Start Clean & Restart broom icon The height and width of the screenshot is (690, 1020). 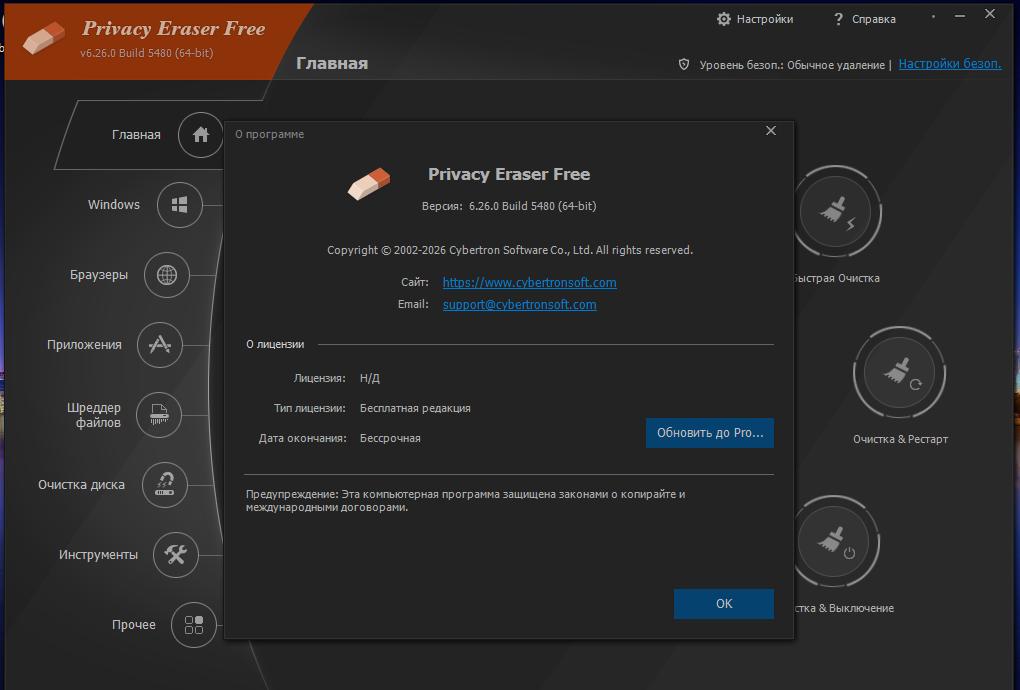(899, 374)
